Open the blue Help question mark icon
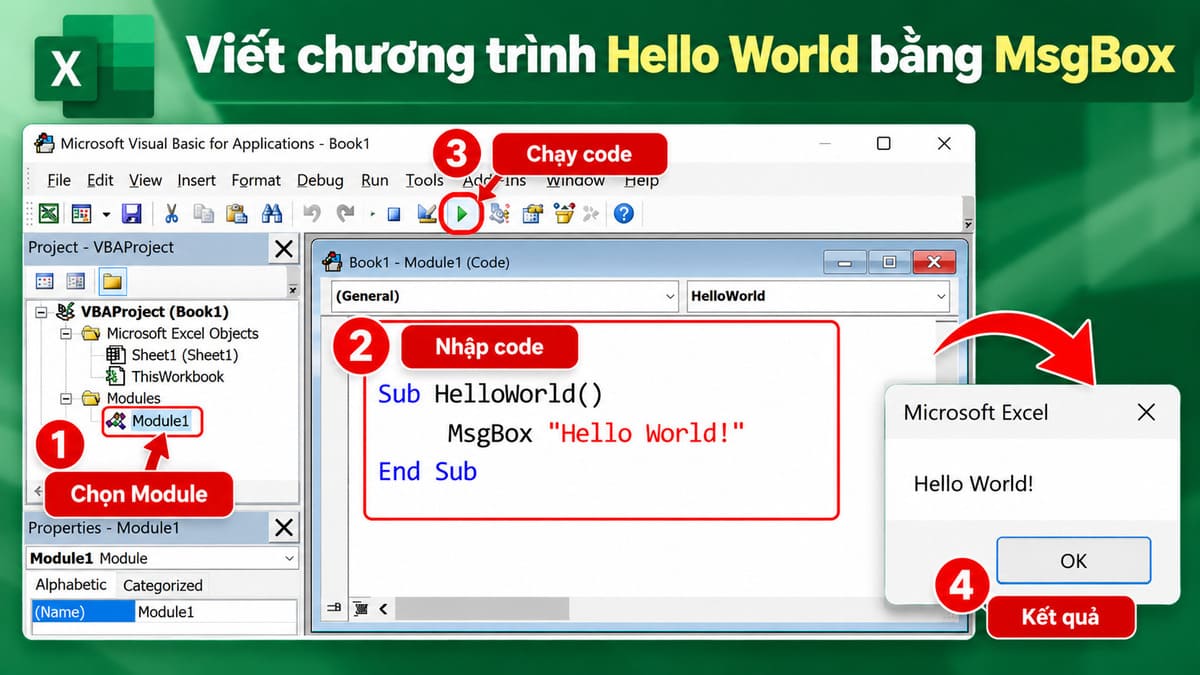Screen dimensions: 1200x675 [x=624, y=213]
